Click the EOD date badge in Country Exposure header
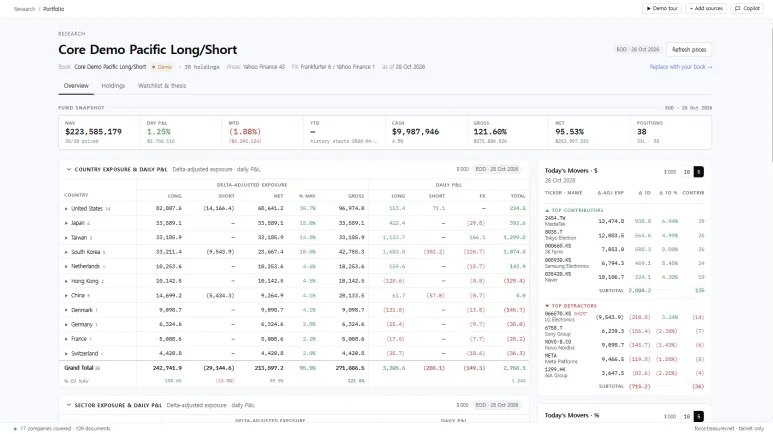The image size is (773, 434). tap(496, 169)
